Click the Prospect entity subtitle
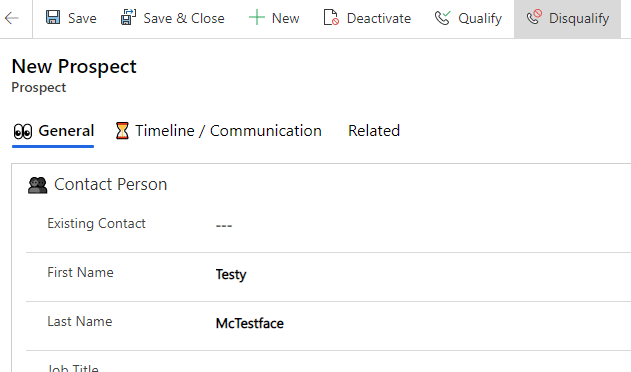This screenshot has width=631, height=372. (39, 87)
